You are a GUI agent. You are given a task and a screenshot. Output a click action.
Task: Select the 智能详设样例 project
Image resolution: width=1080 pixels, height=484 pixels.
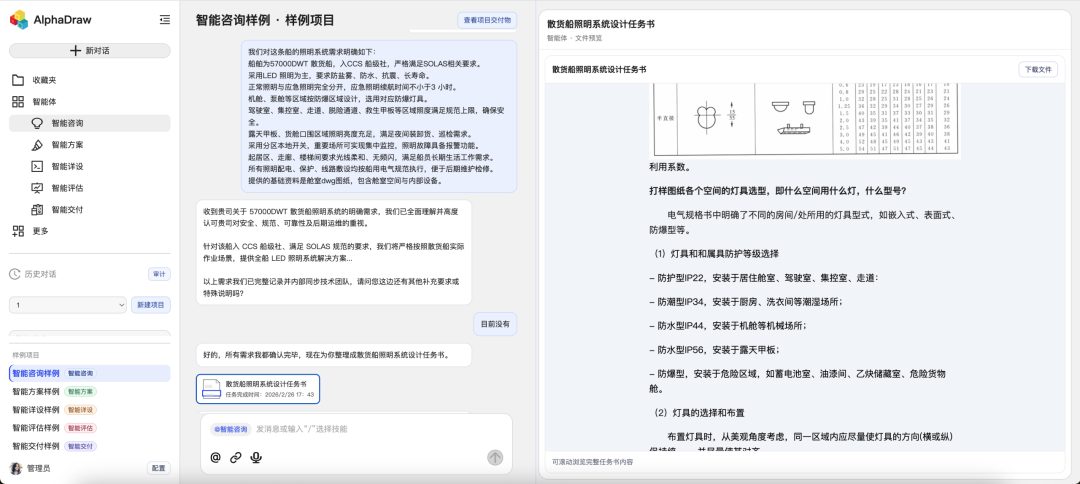(90, 410)
